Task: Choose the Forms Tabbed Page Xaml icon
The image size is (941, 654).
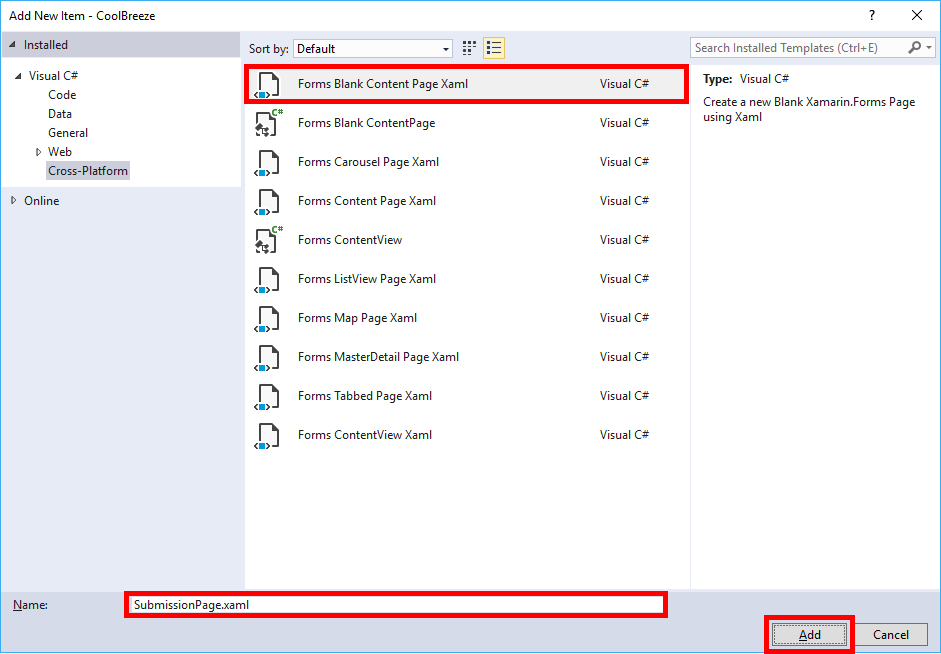Action: click(267, 396)
